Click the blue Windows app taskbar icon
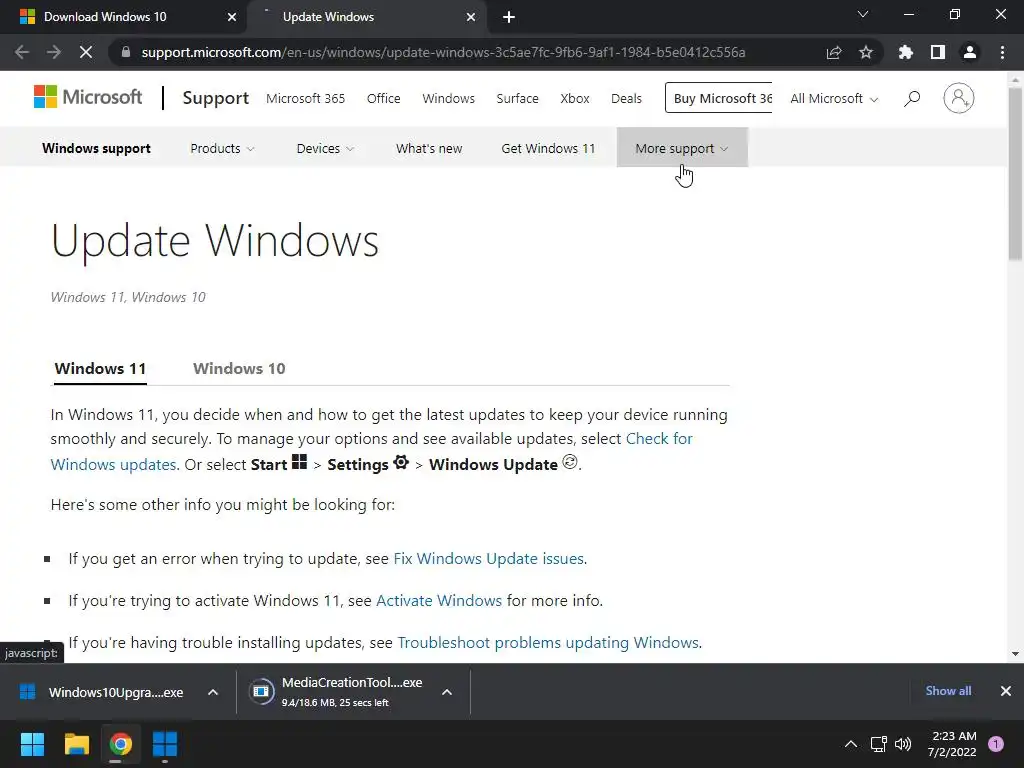The width and height of the screenshot is (1024, 768). [x=165, y=744]
